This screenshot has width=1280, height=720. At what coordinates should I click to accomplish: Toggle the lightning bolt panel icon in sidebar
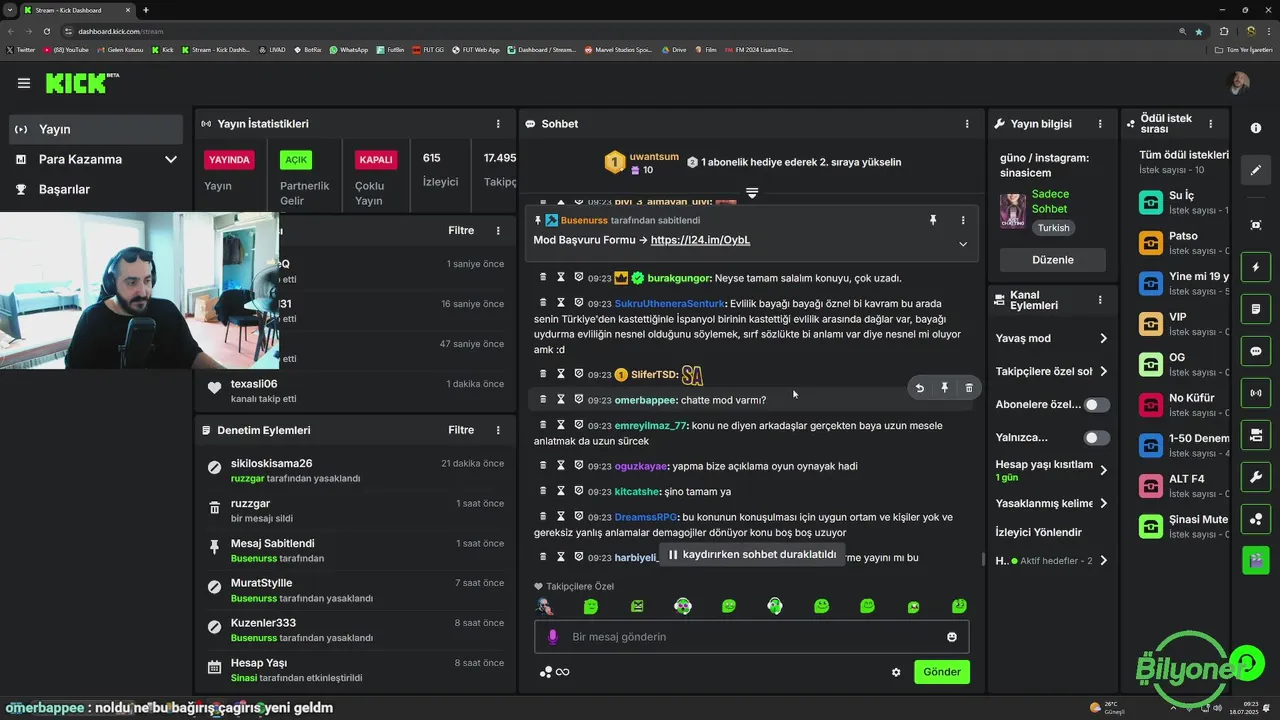[1256, 268]
